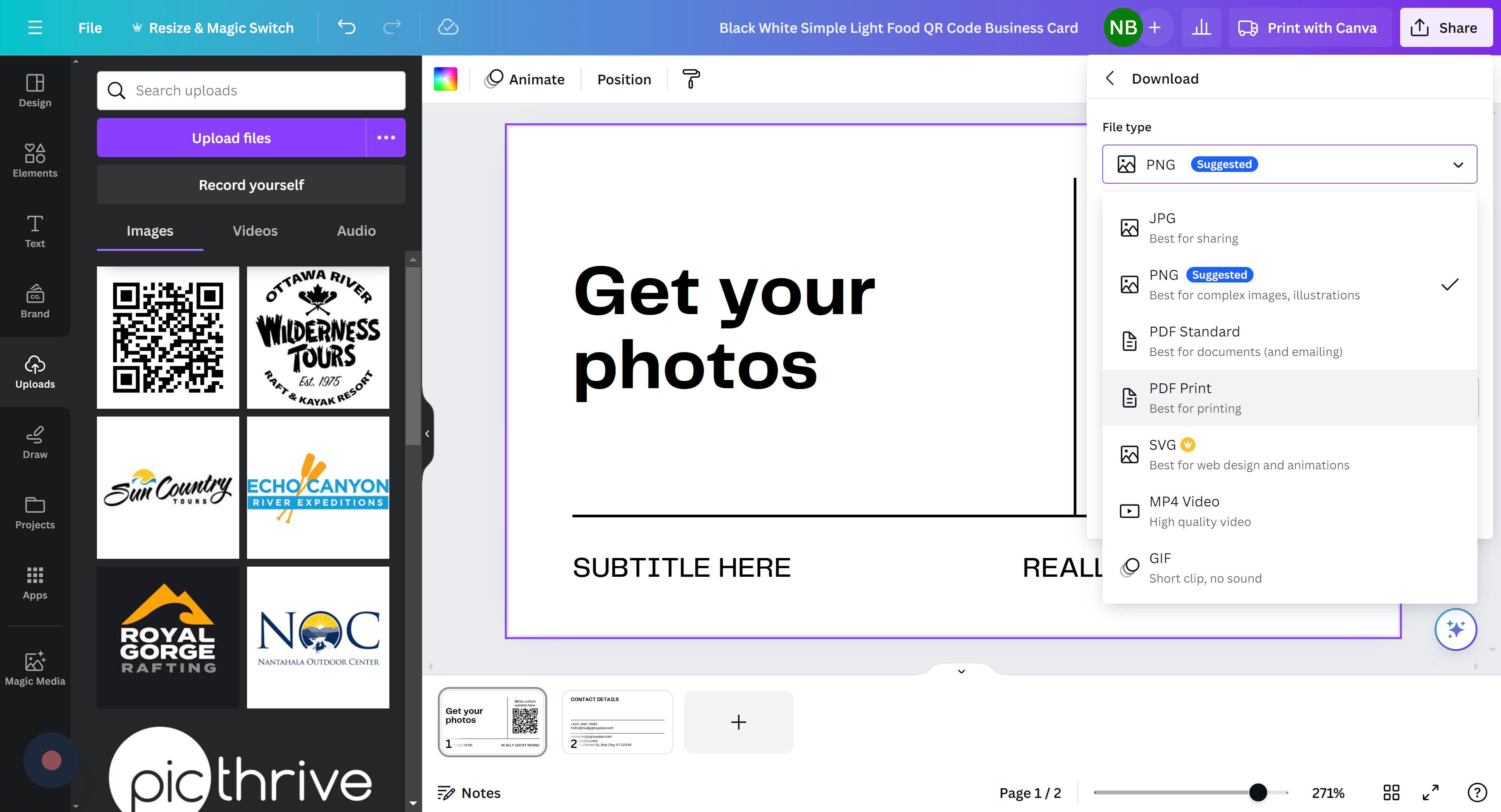Click the copy style paint roller icon
The height and width of the screenshot is (812, 1501).
[691, 79]
